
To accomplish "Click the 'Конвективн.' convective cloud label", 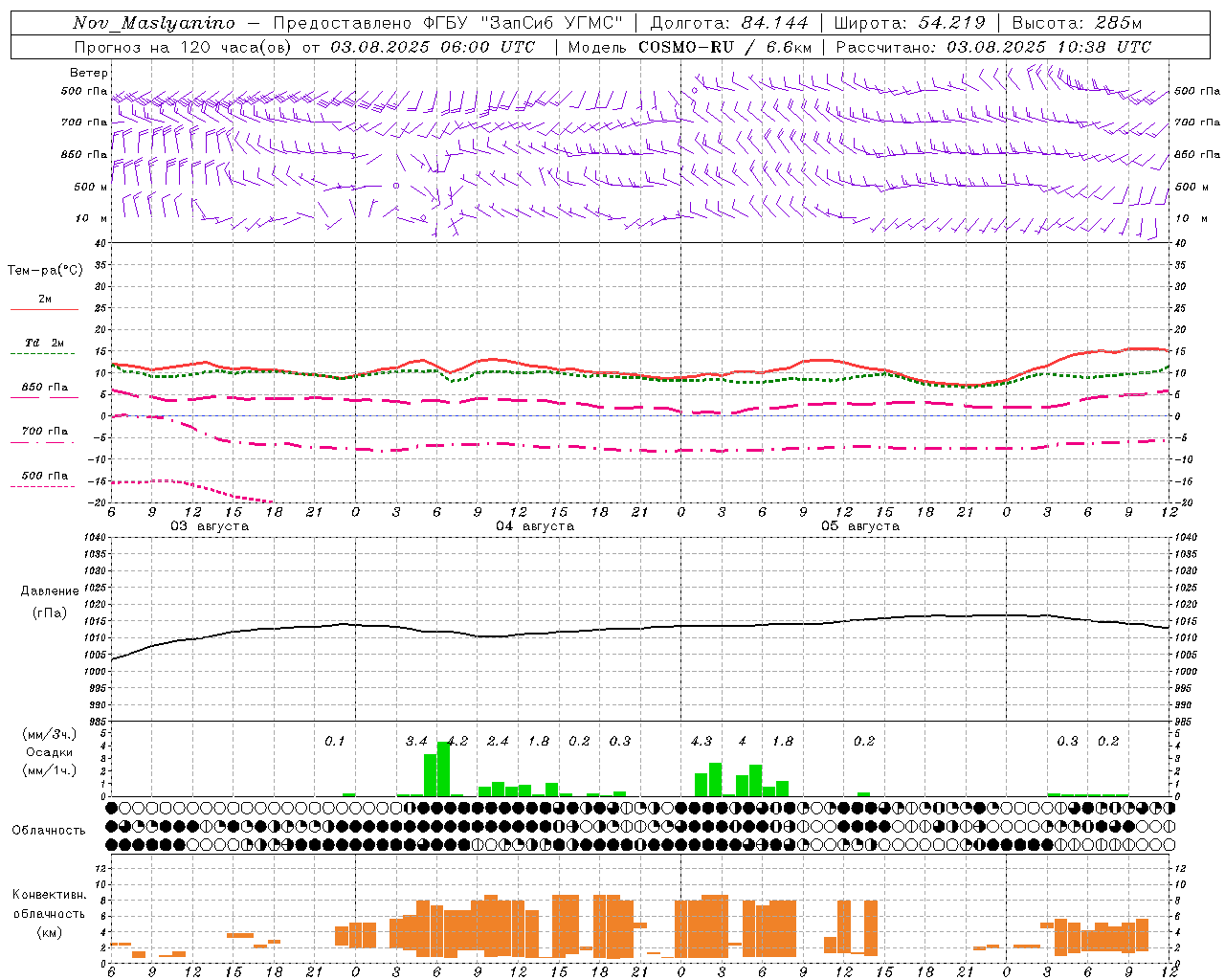I will tap(49, 895).
